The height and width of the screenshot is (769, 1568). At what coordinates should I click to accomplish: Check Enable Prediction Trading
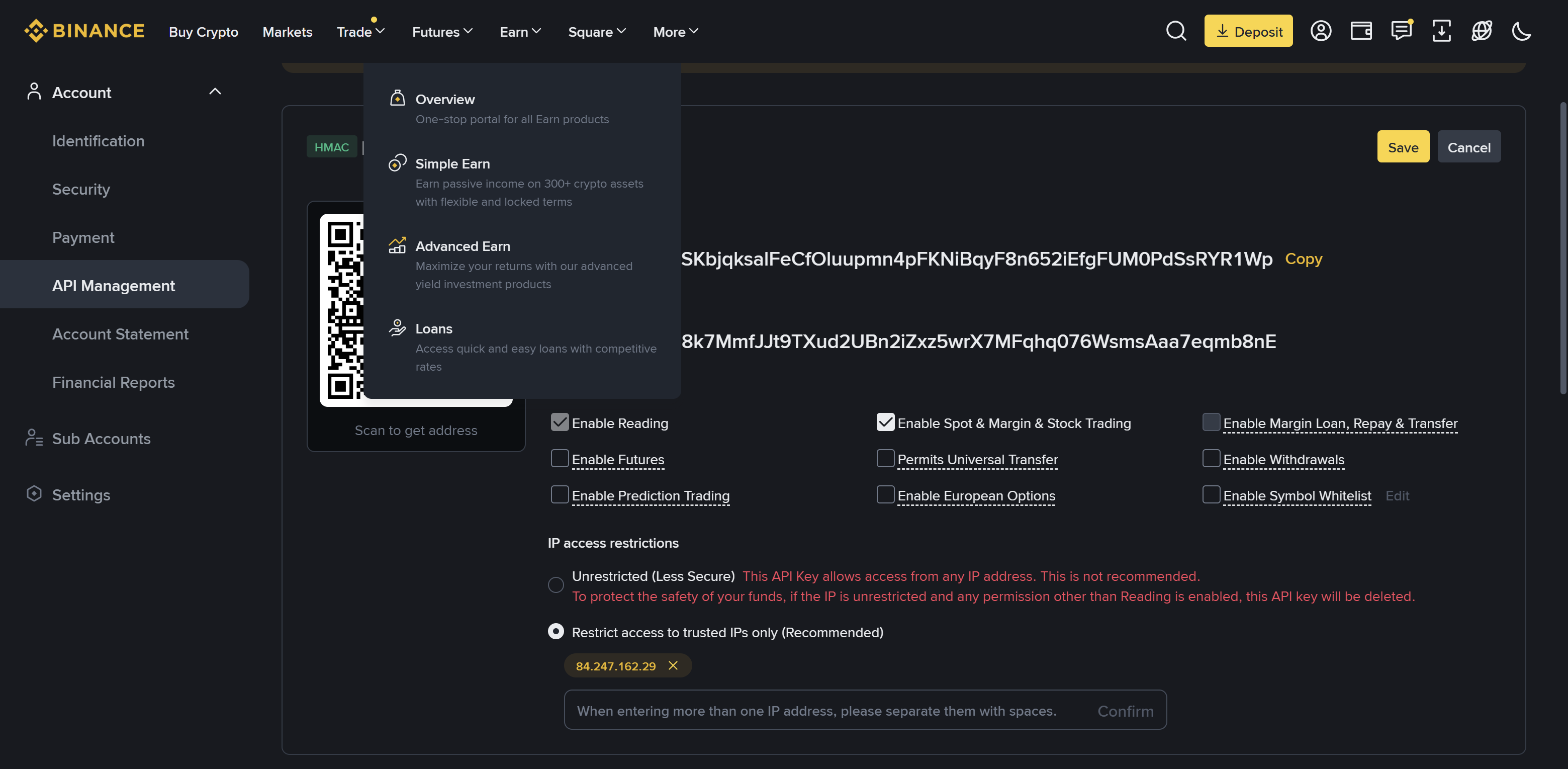[560, 494]
